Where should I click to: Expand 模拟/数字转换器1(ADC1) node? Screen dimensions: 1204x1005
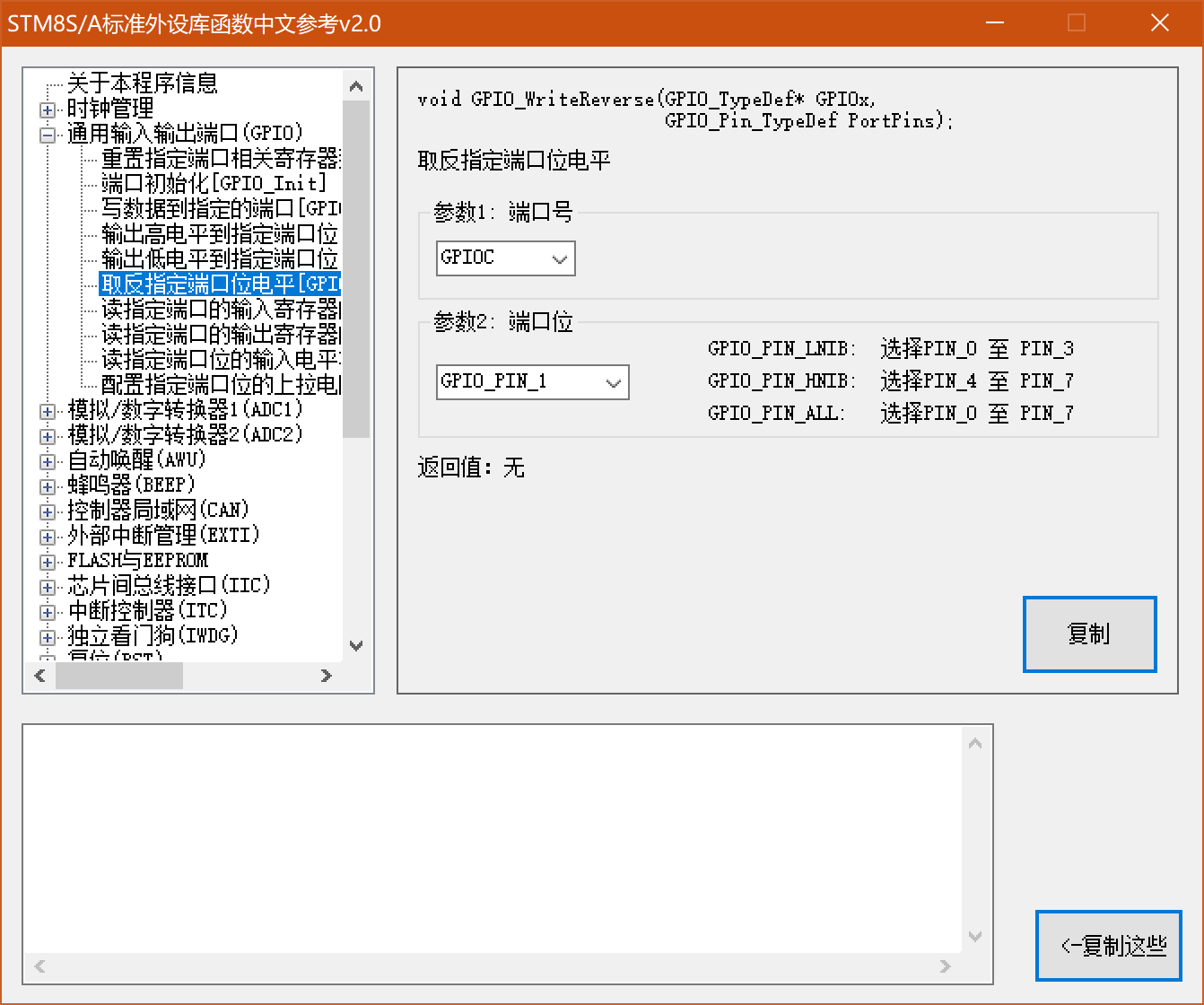pyautogui.click(x=47, y=411)
